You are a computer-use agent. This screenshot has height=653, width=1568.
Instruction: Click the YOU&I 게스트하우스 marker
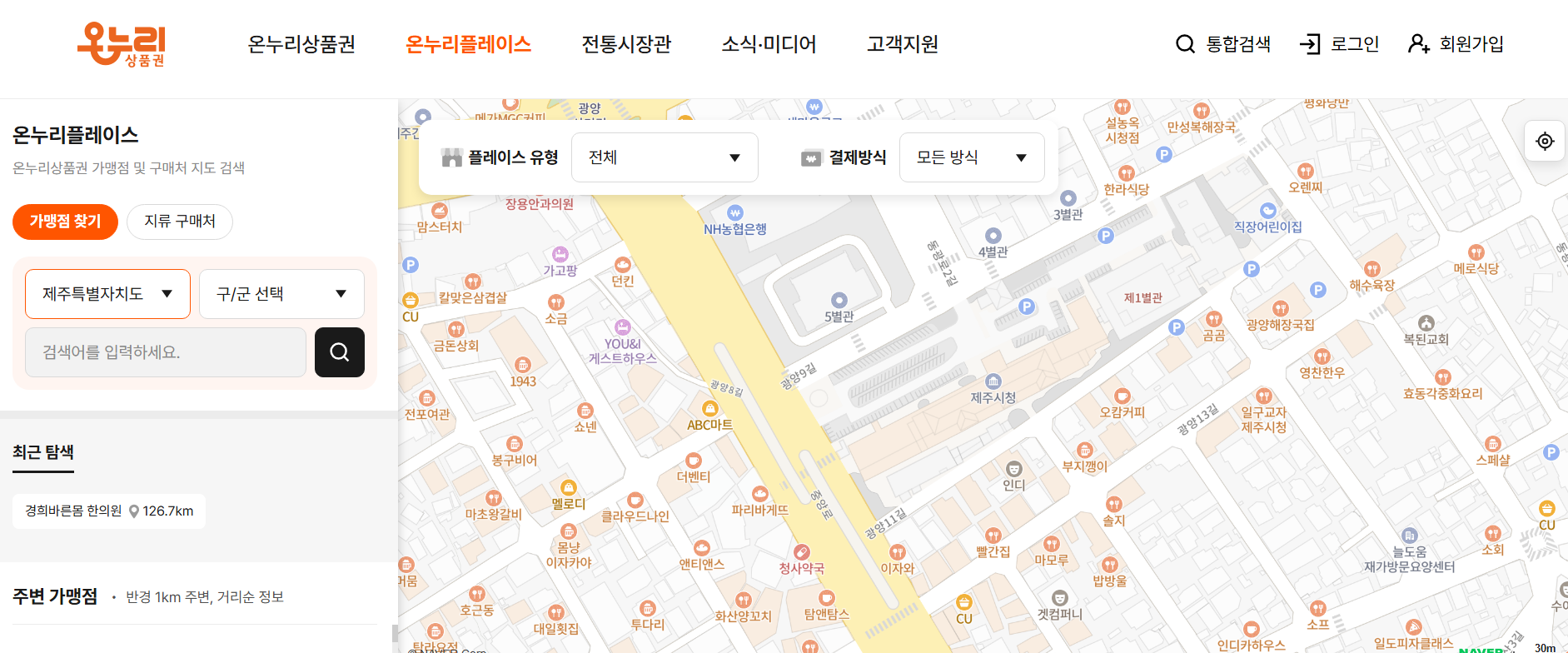tap(623, 327)
